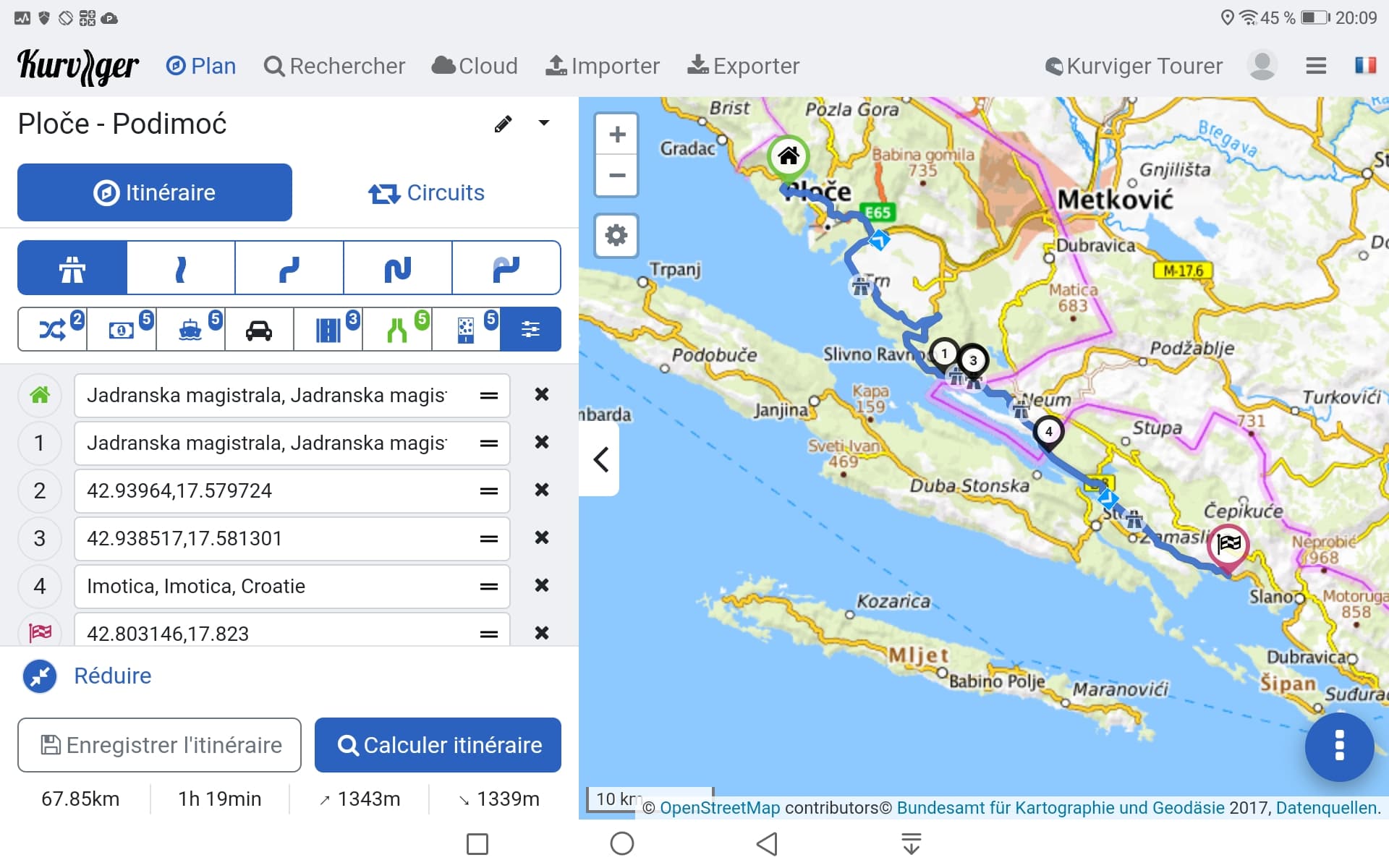Click Enregistrer l'itinéraire button

click(x=159, y=745)
